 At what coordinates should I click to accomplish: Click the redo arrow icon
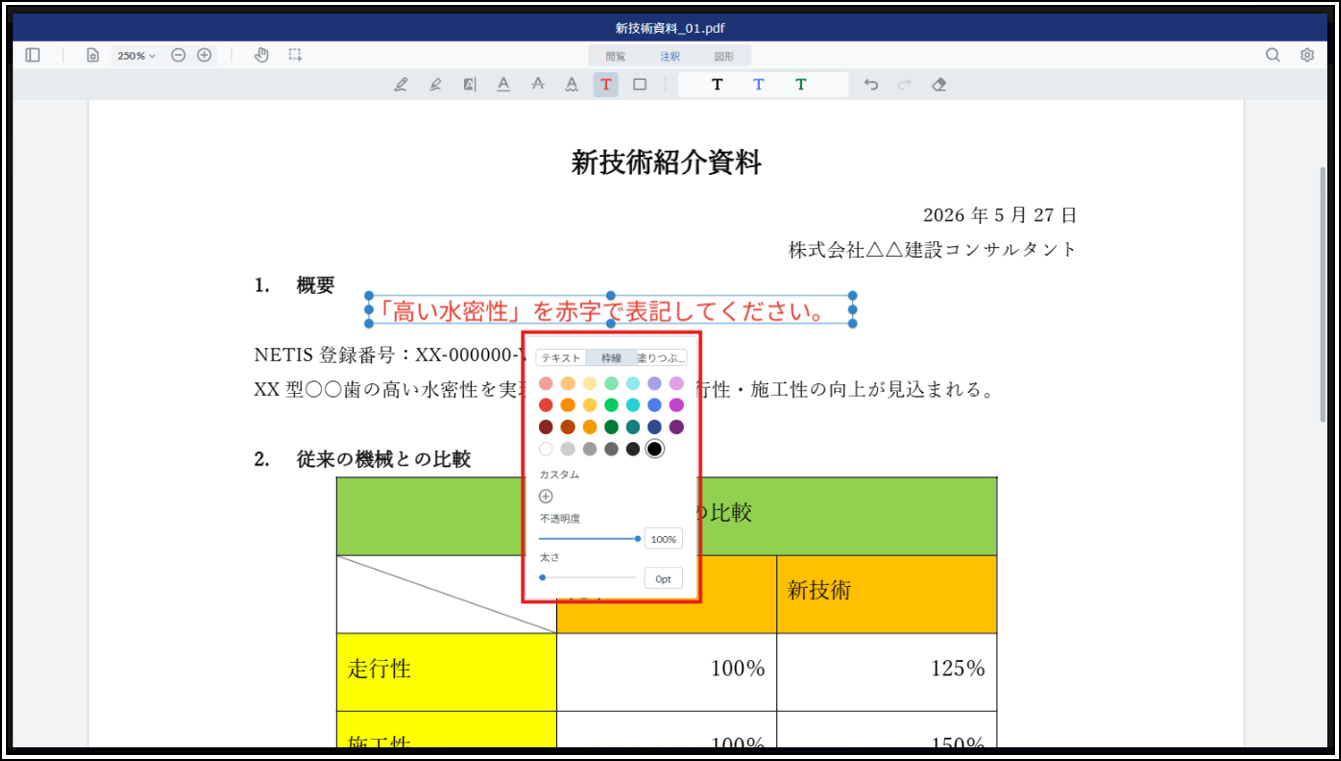[904, 85]
